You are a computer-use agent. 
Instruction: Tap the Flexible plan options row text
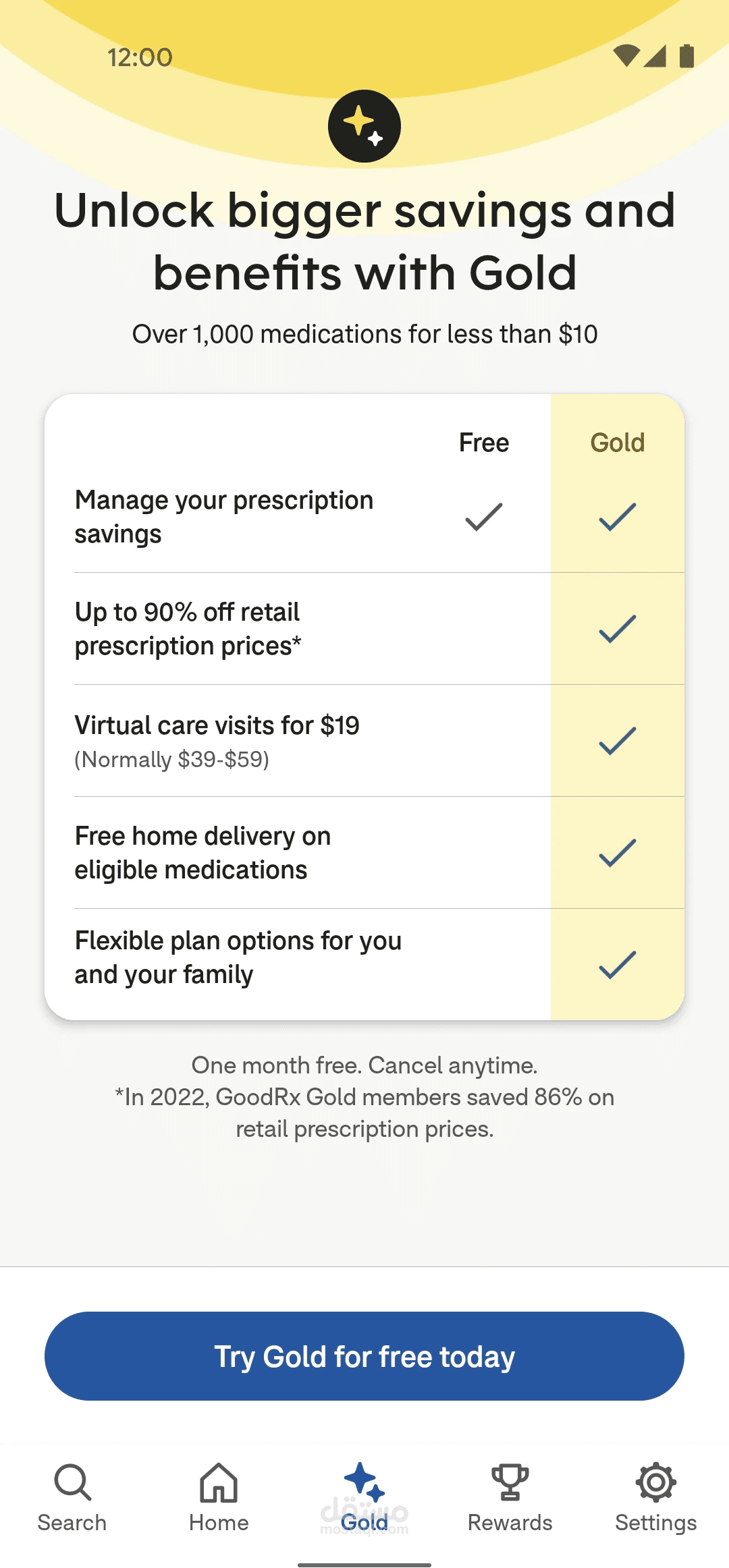pos(238,957)
